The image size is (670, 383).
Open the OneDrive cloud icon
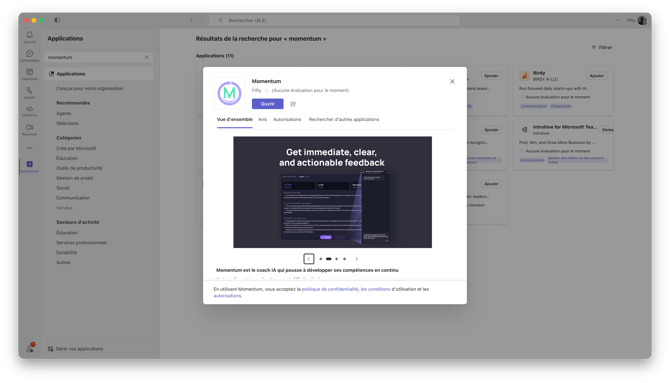tap(29, 109)
